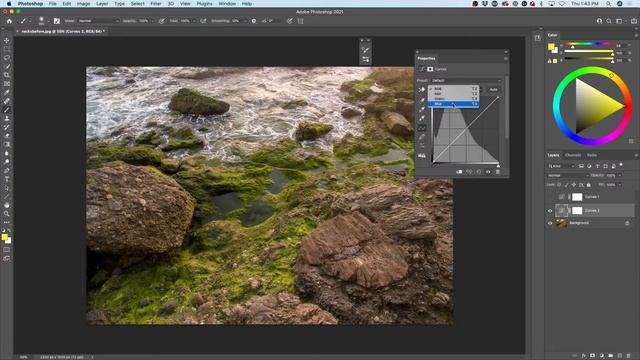Open the Preset dropdown in Curves
This screenshot has width=640, height=360.
point(467,80)
